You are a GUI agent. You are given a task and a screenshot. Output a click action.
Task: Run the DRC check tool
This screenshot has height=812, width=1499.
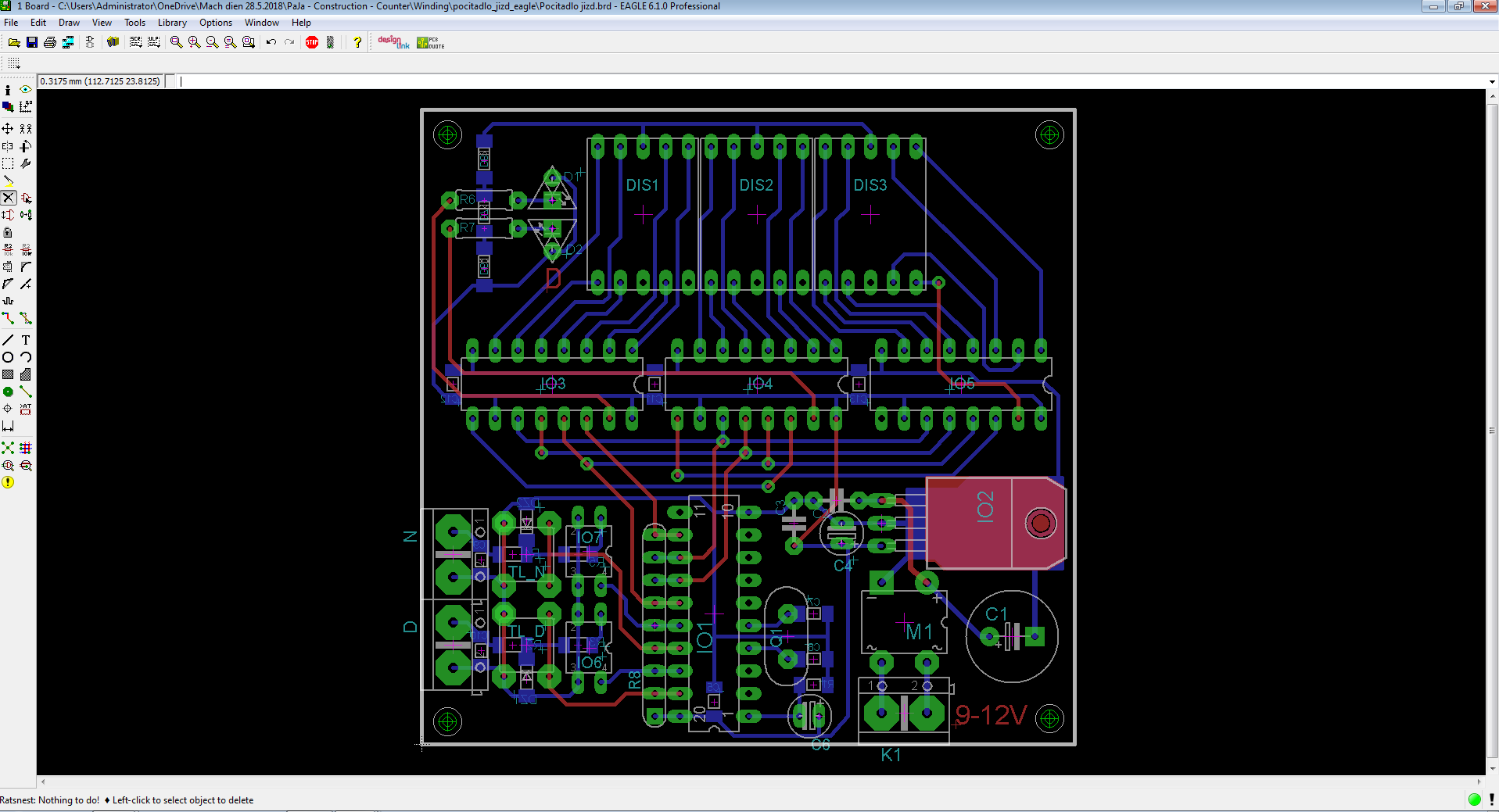[26, 465]
